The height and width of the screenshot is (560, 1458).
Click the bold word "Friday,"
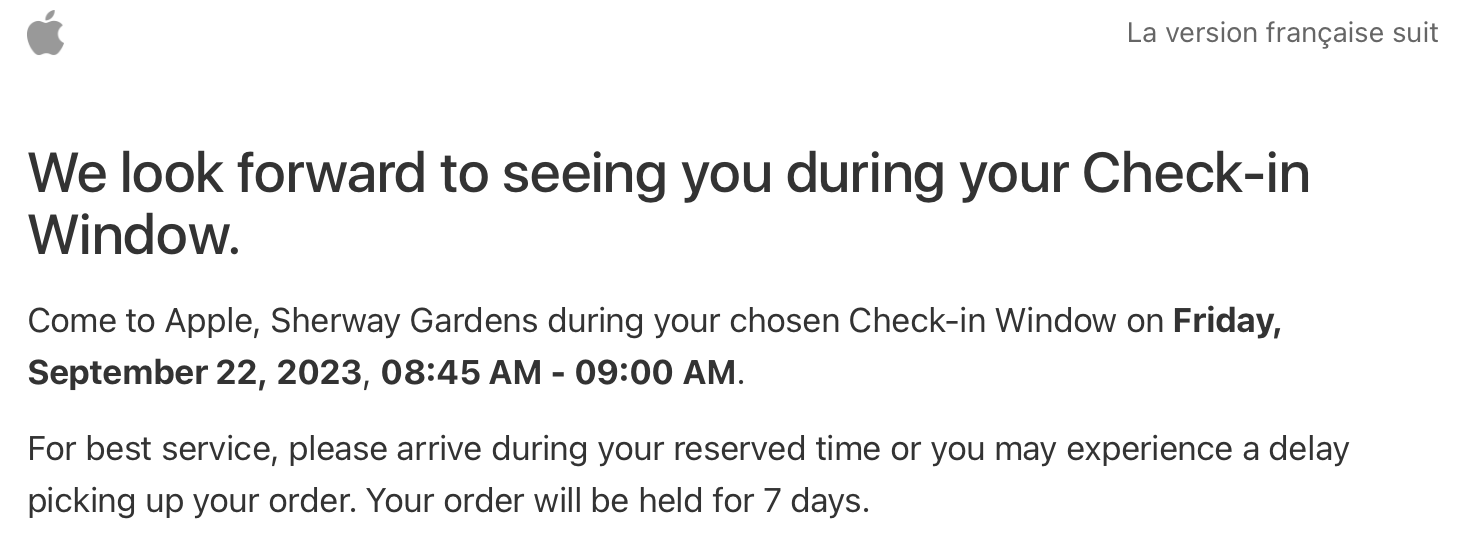pos(1227,322)
